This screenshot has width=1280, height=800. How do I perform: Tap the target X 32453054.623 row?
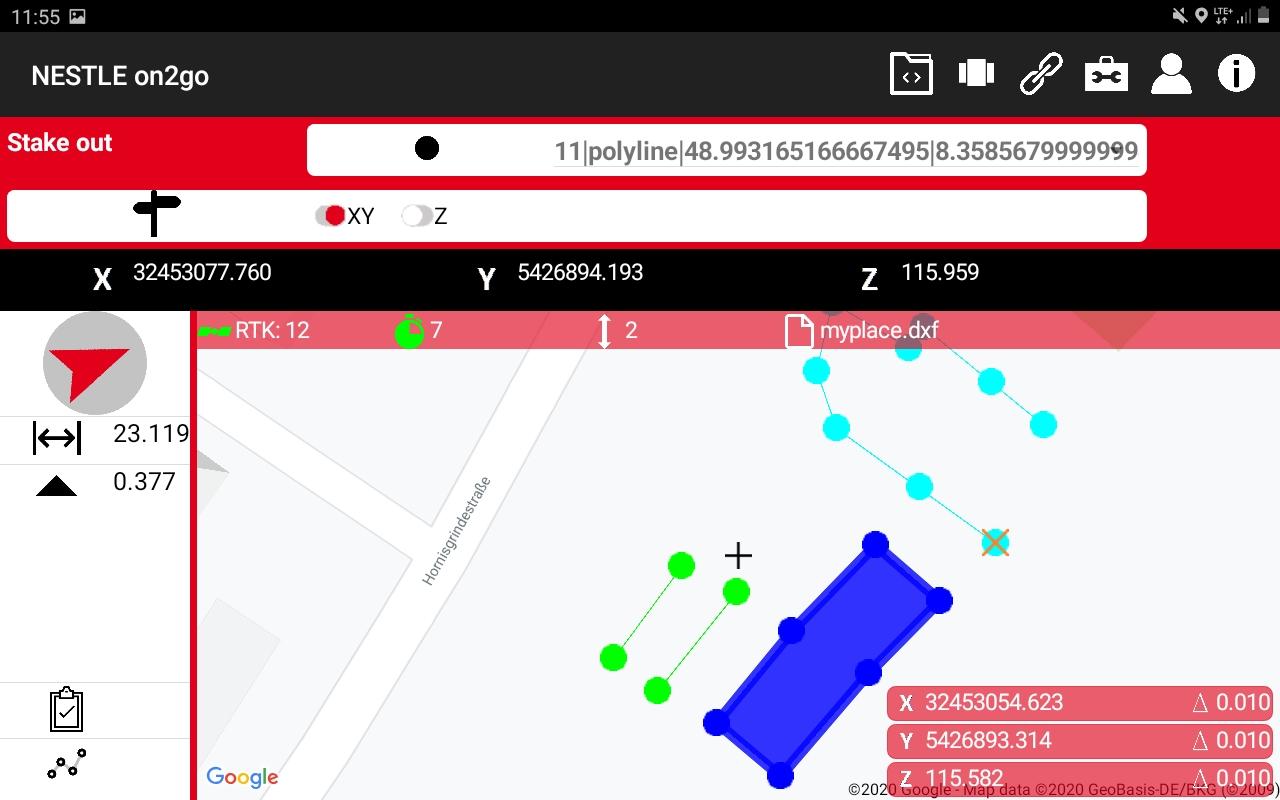click(x=1080, y=703)
